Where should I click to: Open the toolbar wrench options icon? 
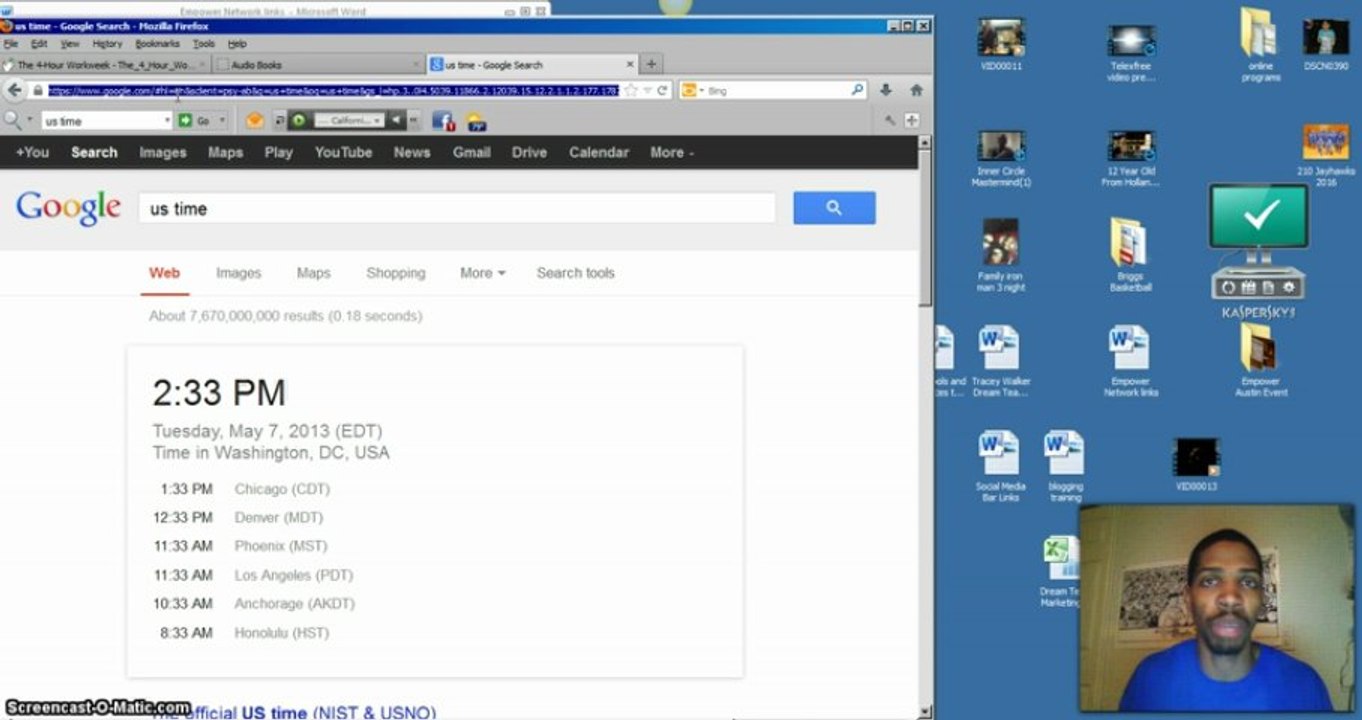890,121
